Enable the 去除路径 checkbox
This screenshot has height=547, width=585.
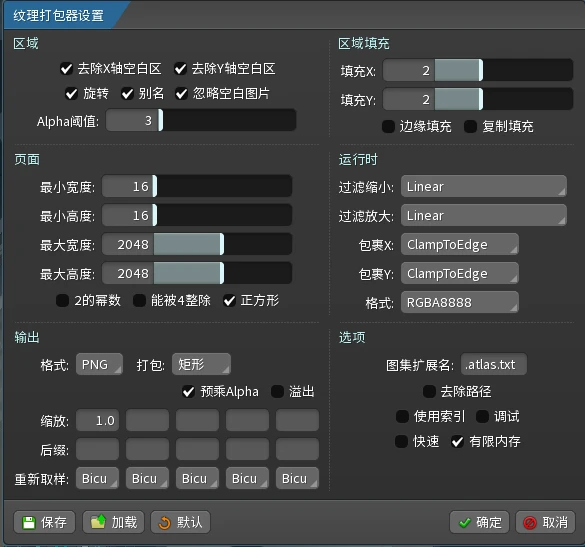point(429,391)
